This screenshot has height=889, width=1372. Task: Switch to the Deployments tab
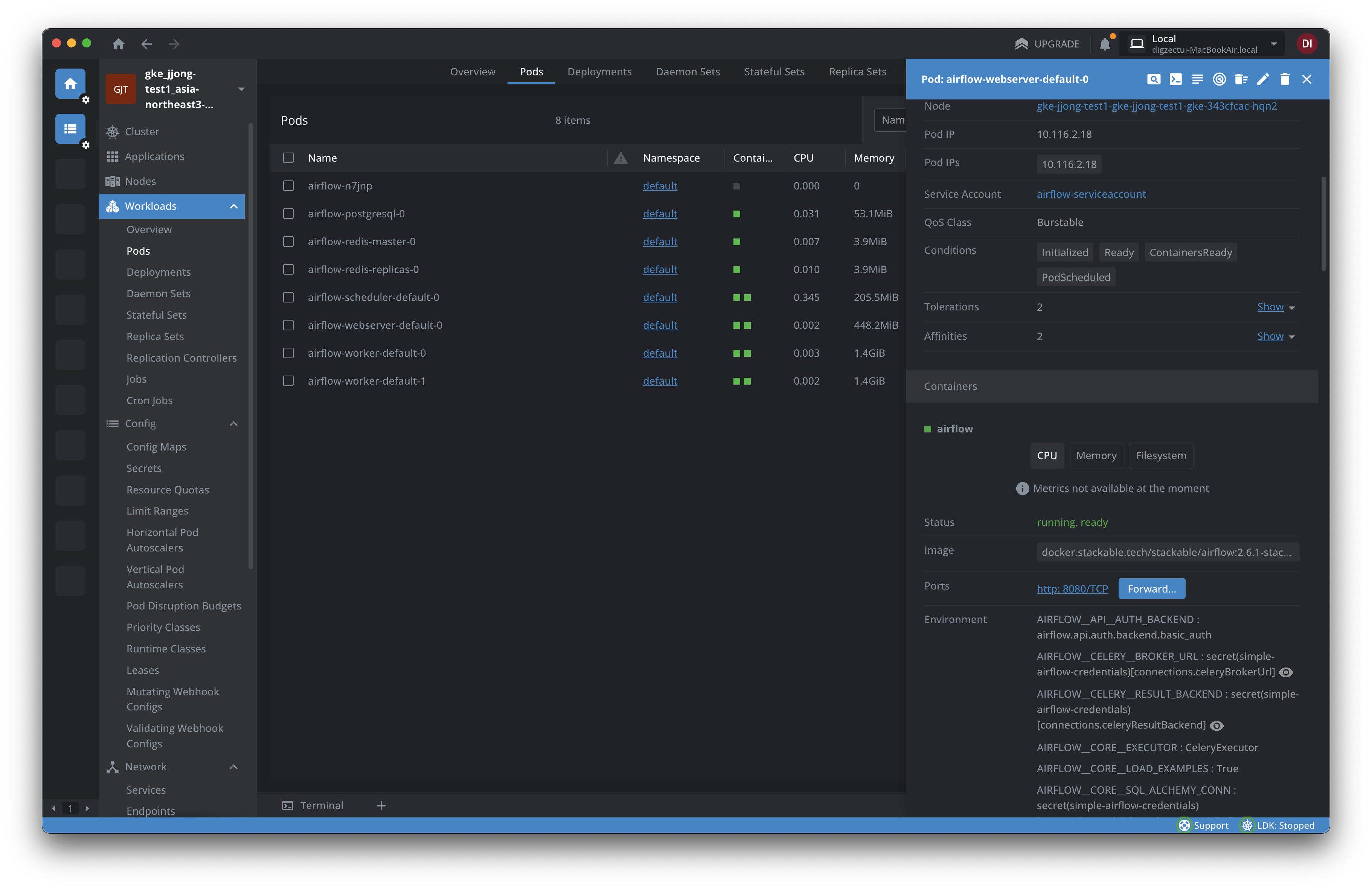coord(599,72)
